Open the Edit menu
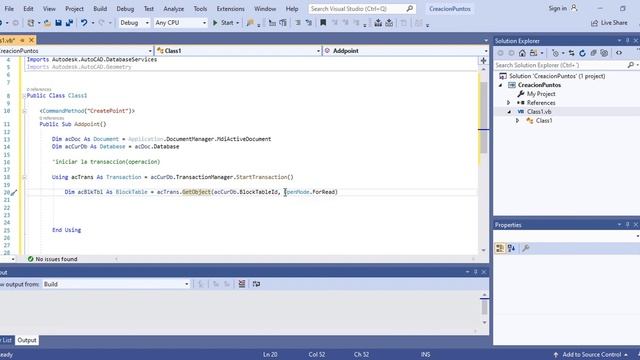640x360 pixels. (28, 9)
